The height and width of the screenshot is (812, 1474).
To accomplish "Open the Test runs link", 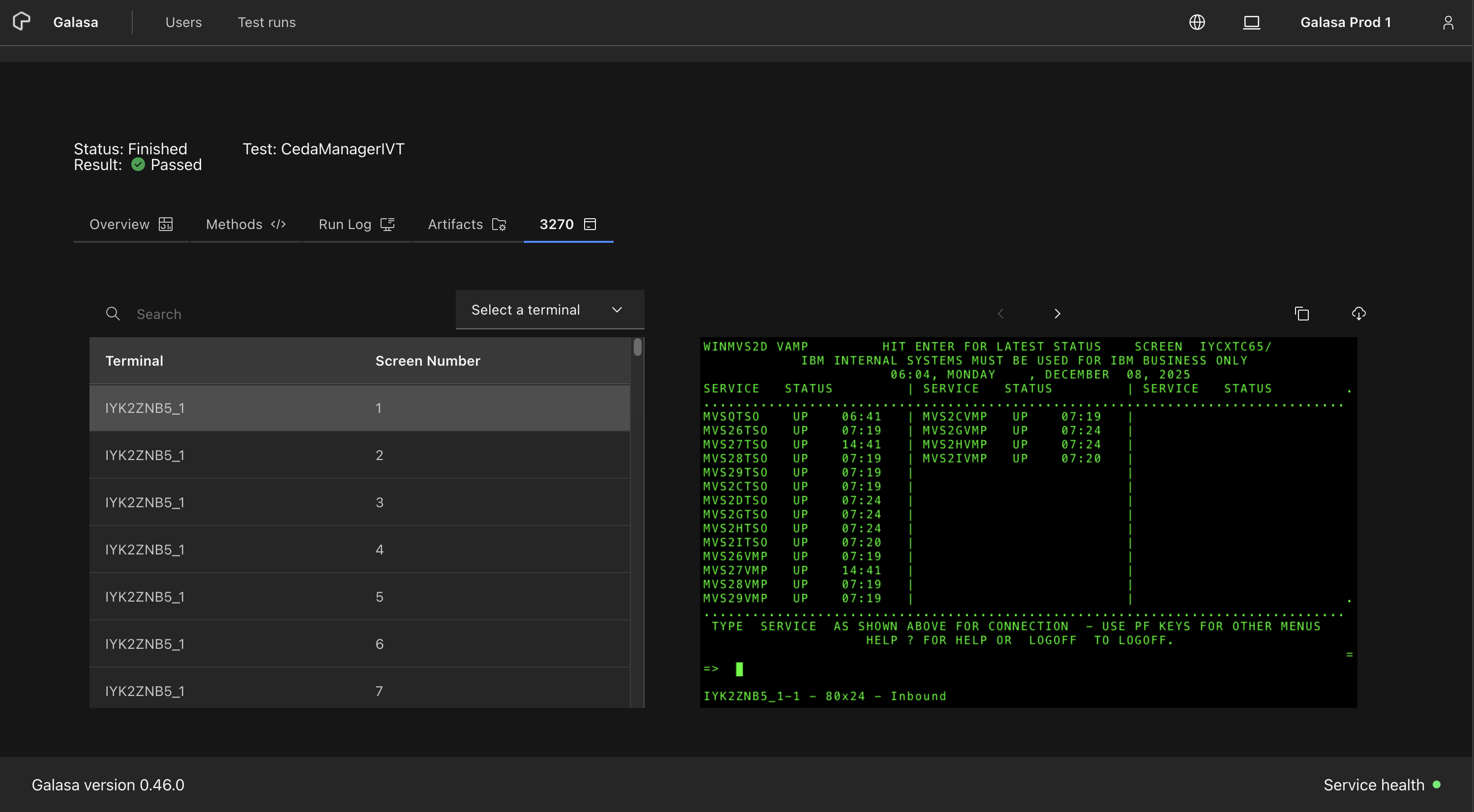I will pos(266,22).
